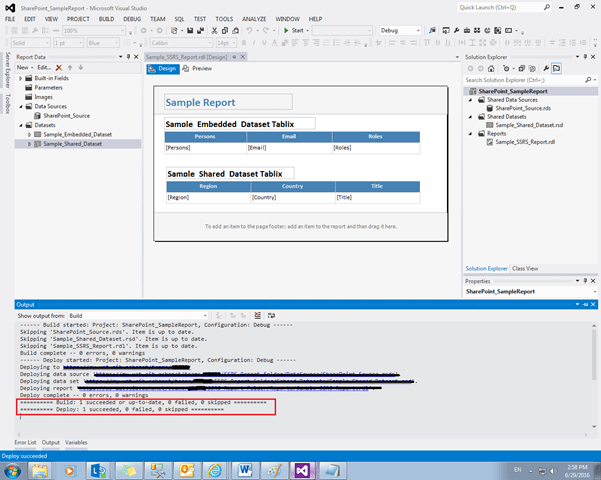Screen dimensions: 601x480
Task: Click the Edit... button in Report Data
Action: pos(44,67)
